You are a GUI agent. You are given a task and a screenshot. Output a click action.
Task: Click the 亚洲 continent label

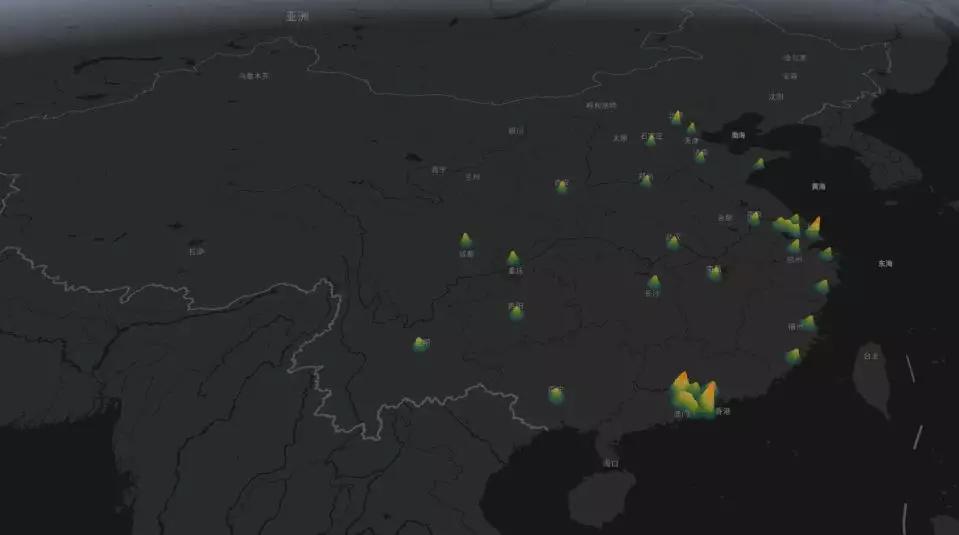[x=297, y=17]
